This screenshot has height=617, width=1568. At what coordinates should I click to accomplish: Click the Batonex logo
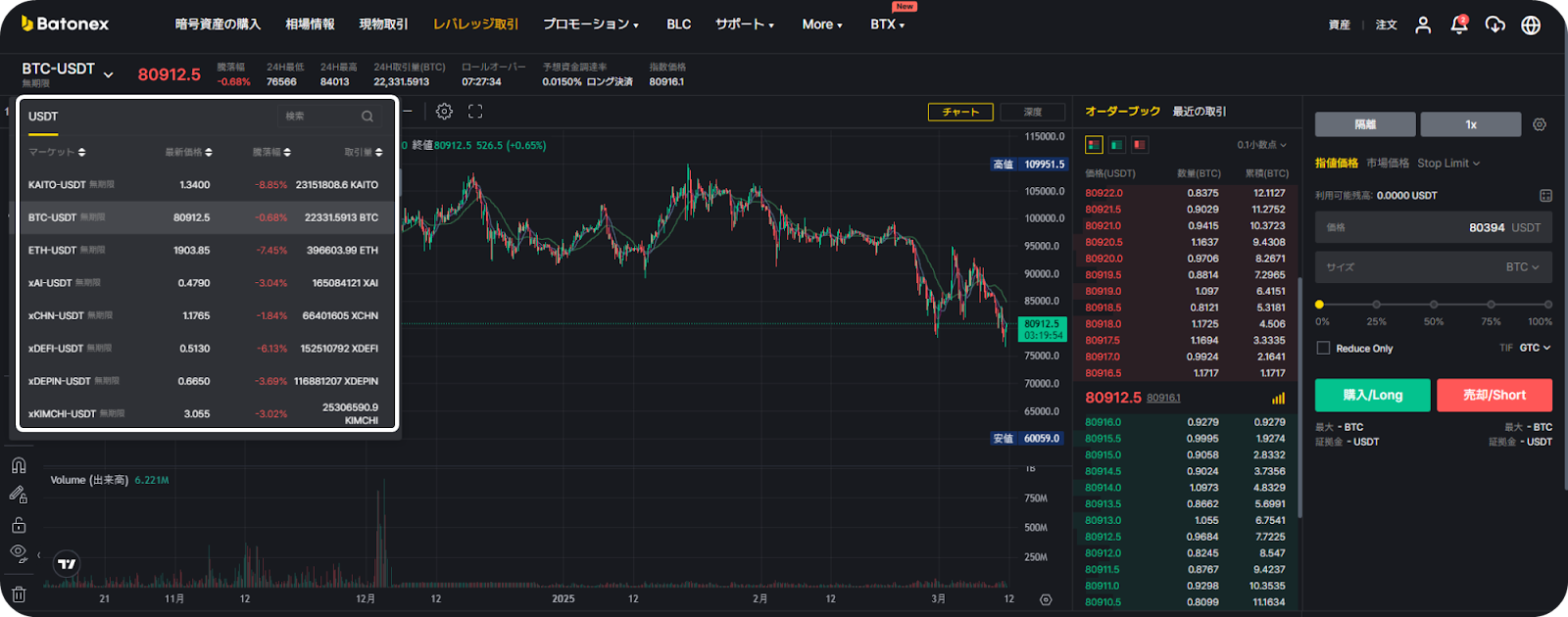(65, 24)
